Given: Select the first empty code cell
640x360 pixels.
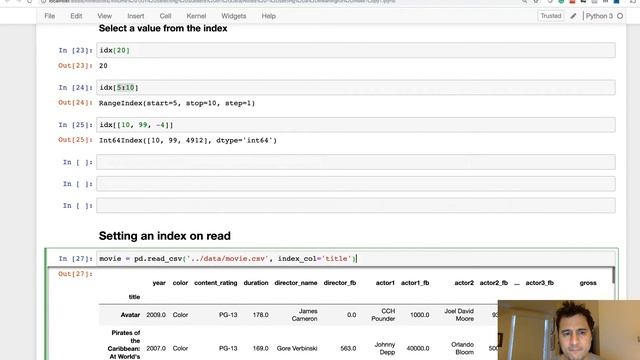Looking at the screenshot, I should click(356, 162).
